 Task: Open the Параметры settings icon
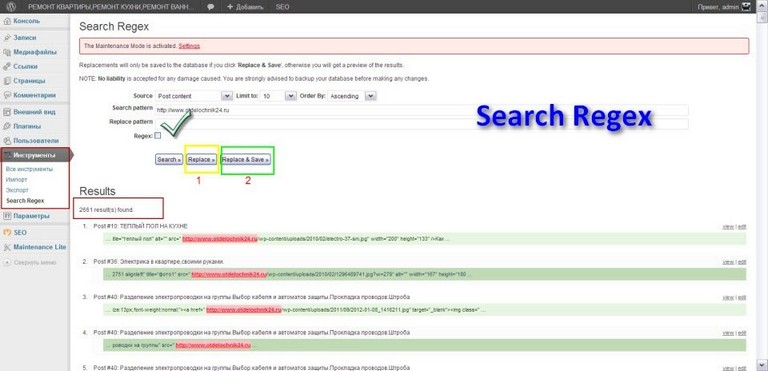[7, 216]
